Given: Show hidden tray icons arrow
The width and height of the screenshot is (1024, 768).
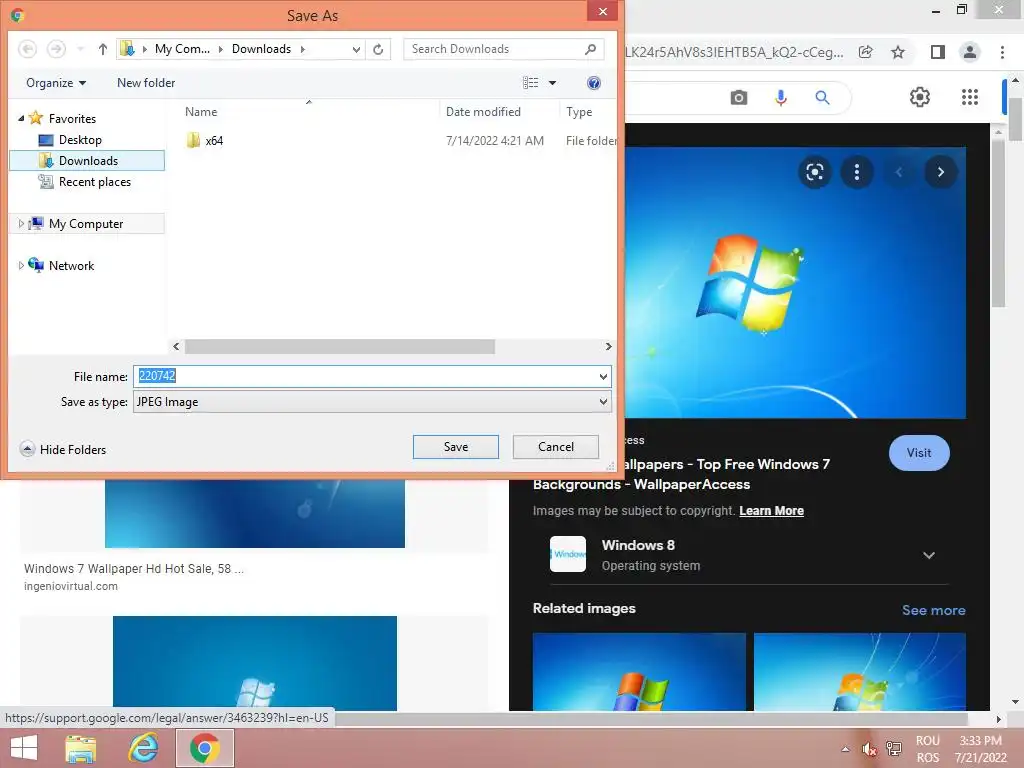Looking at the screenshot, I should click(845, 749).
